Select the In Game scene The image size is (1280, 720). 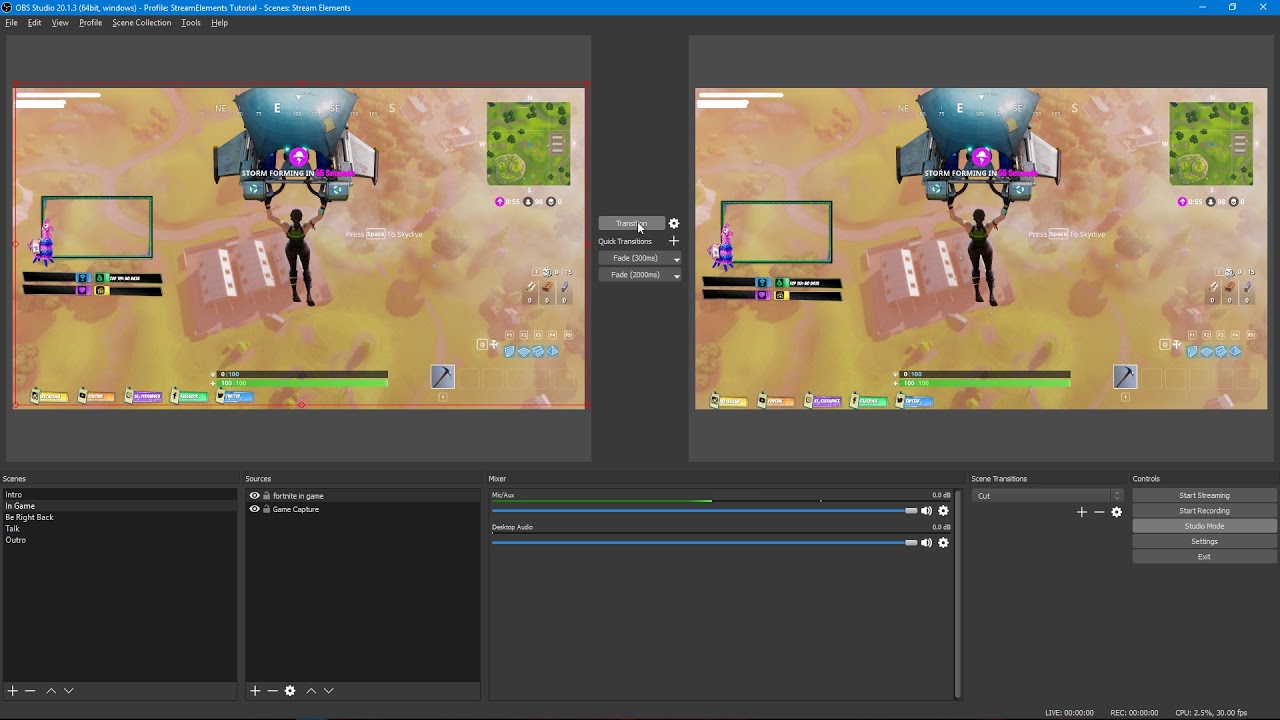click(119, 506)
